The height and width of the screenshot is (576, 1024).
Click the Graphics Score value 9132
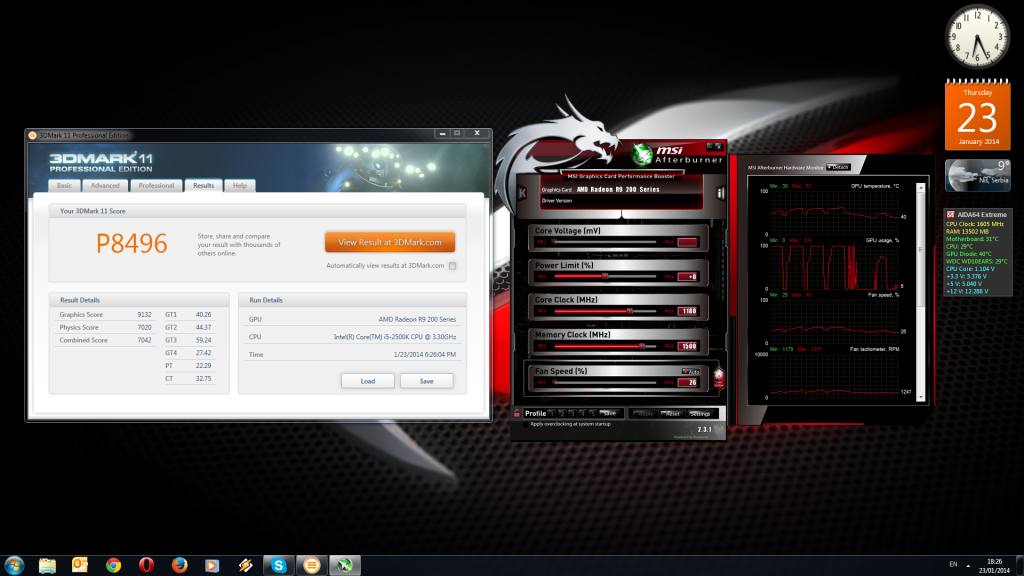[x=144, y=314]
